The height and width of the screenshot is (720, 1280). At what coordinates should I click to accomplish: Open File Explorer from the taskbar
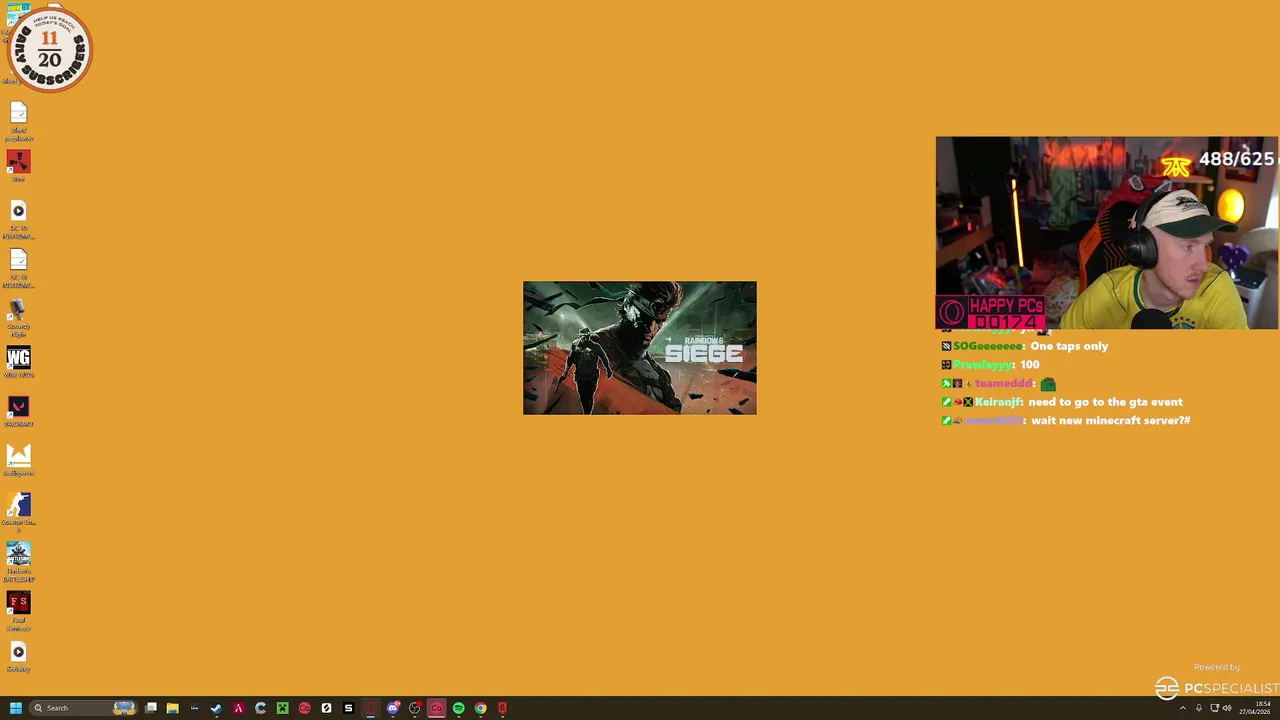[x=172, y=708]
